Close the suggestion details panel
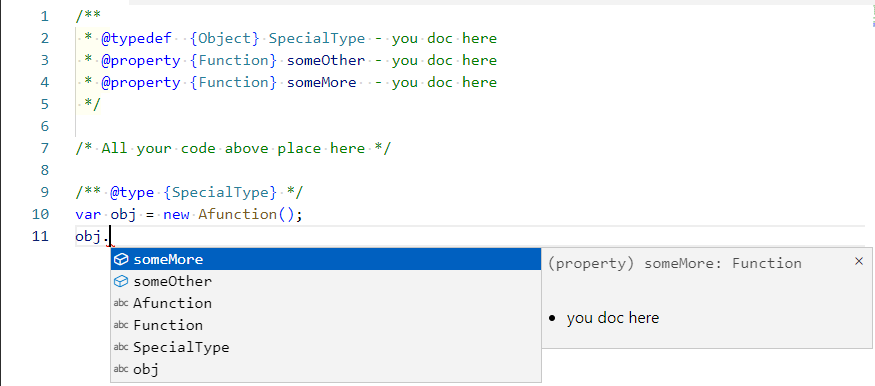Viewport: 875px width, 386px height. (x=859, y=261)
